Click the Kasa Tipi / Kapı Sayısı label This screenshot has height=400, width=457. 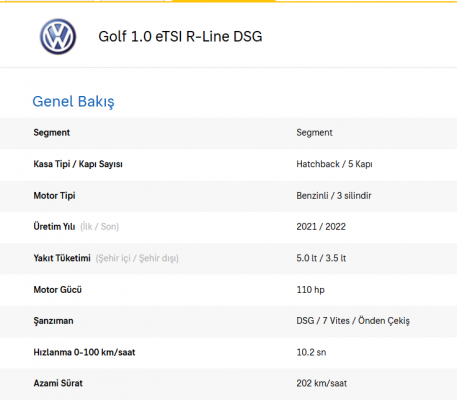tap(78, 164)
